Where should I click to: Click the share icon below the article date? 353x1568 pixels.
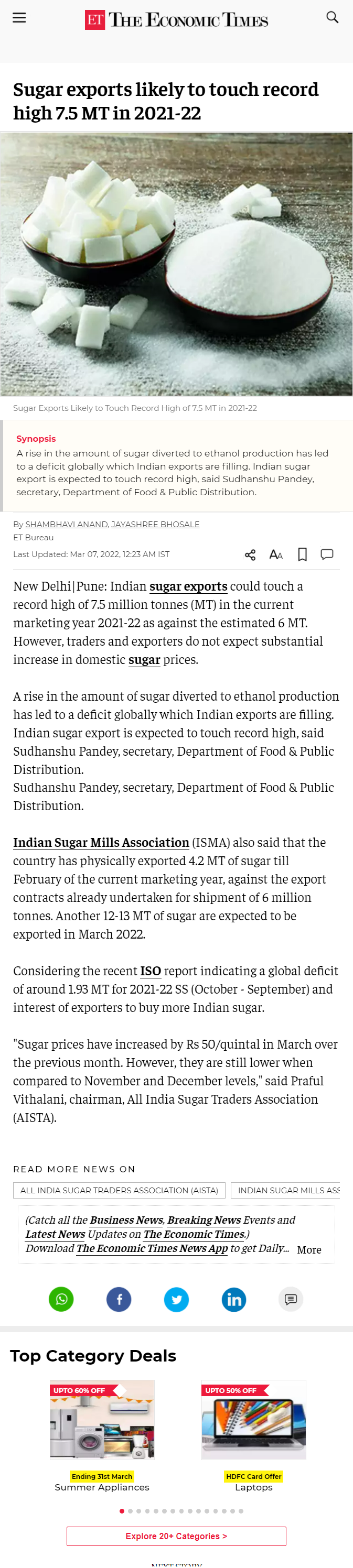pos(249,554)
